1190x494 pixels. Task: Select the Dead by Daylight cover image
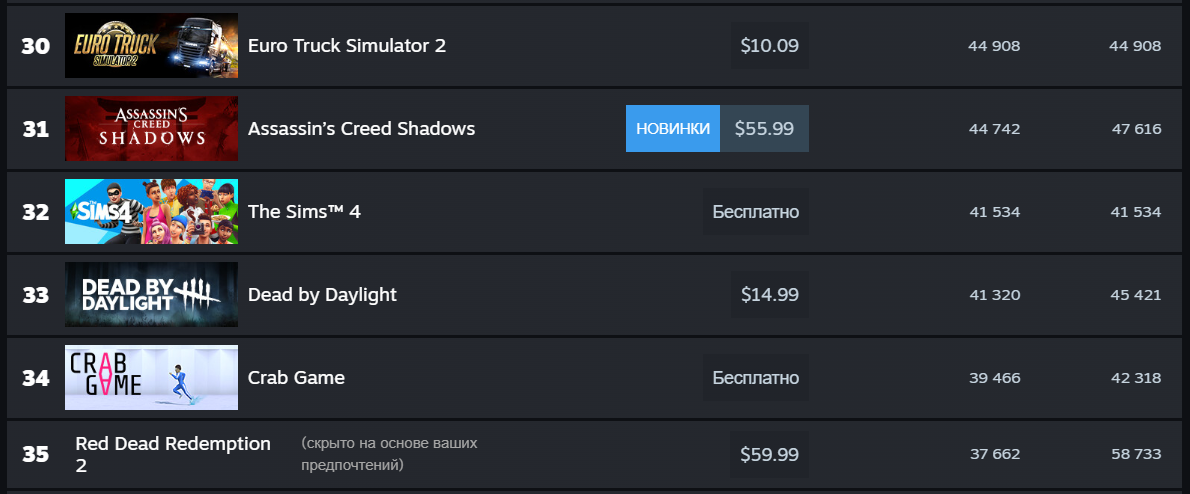[151, 294]
